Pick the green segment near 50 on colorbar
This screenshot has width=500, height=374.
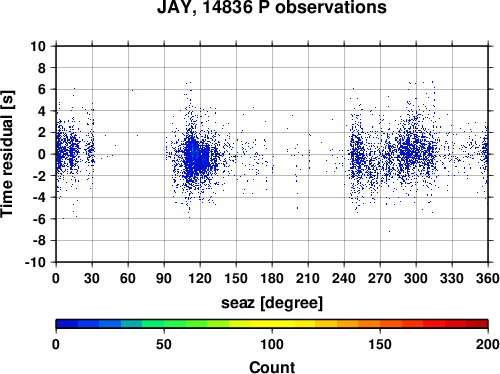[x=164, y=324]
